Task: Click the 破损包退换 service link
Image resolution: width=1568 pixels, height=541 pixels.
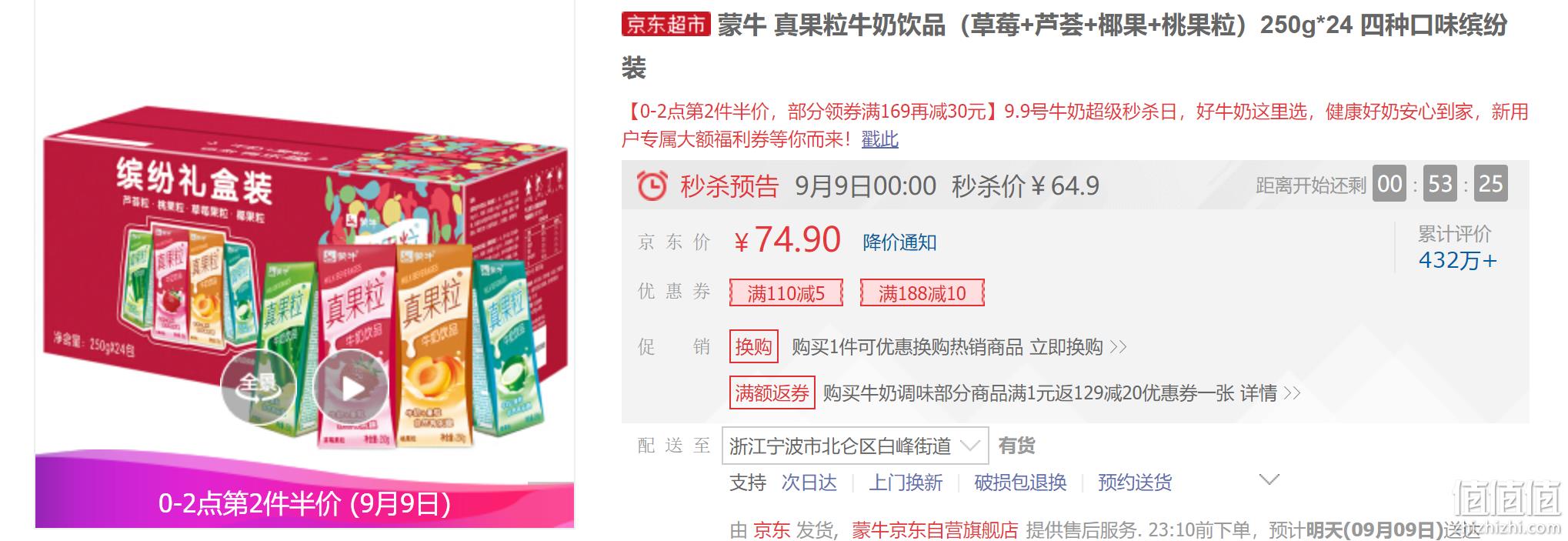Action: [1020, 483]
